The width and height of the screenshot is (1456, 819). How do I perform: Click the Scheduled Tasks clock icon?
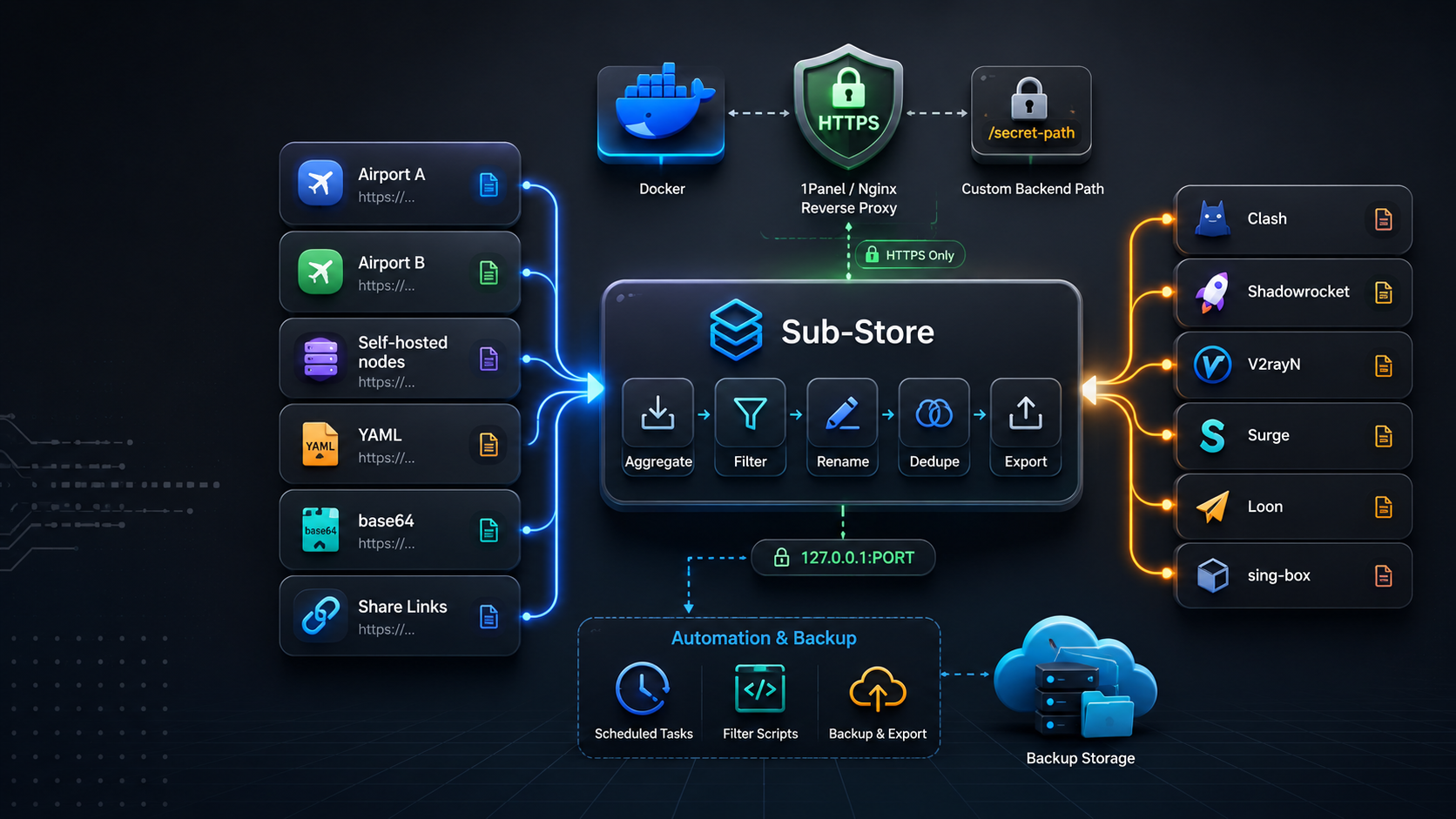click(x=643, y=688)
